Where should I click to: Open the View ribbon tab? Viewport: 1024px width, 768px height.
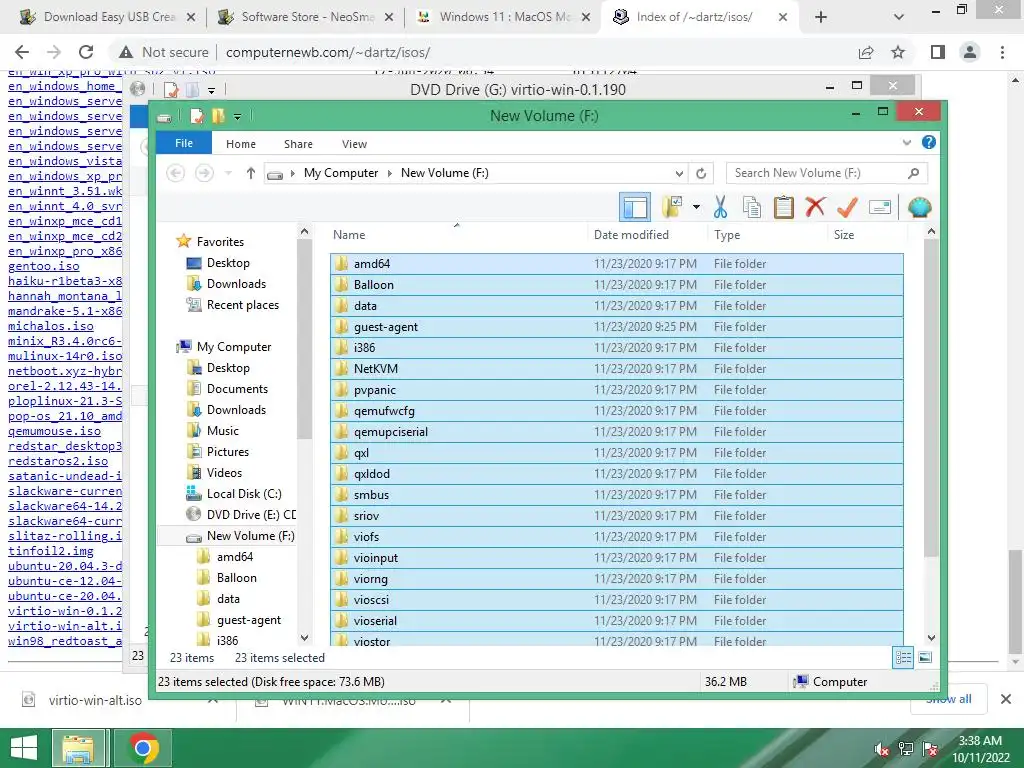coord(355,144)
